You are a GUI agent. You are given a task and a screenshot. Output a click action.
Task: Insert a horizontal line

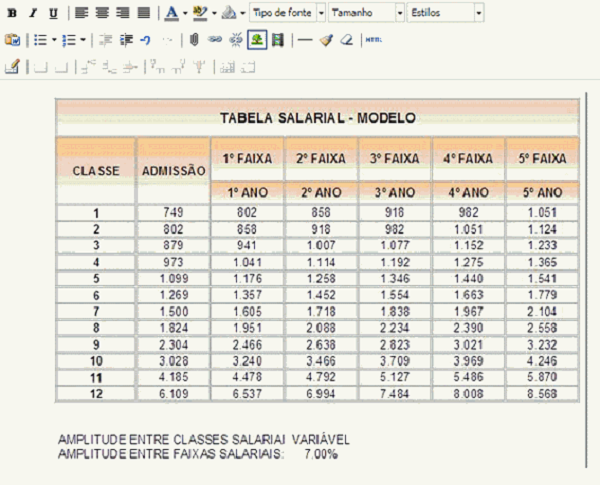[x=304, y=40]
